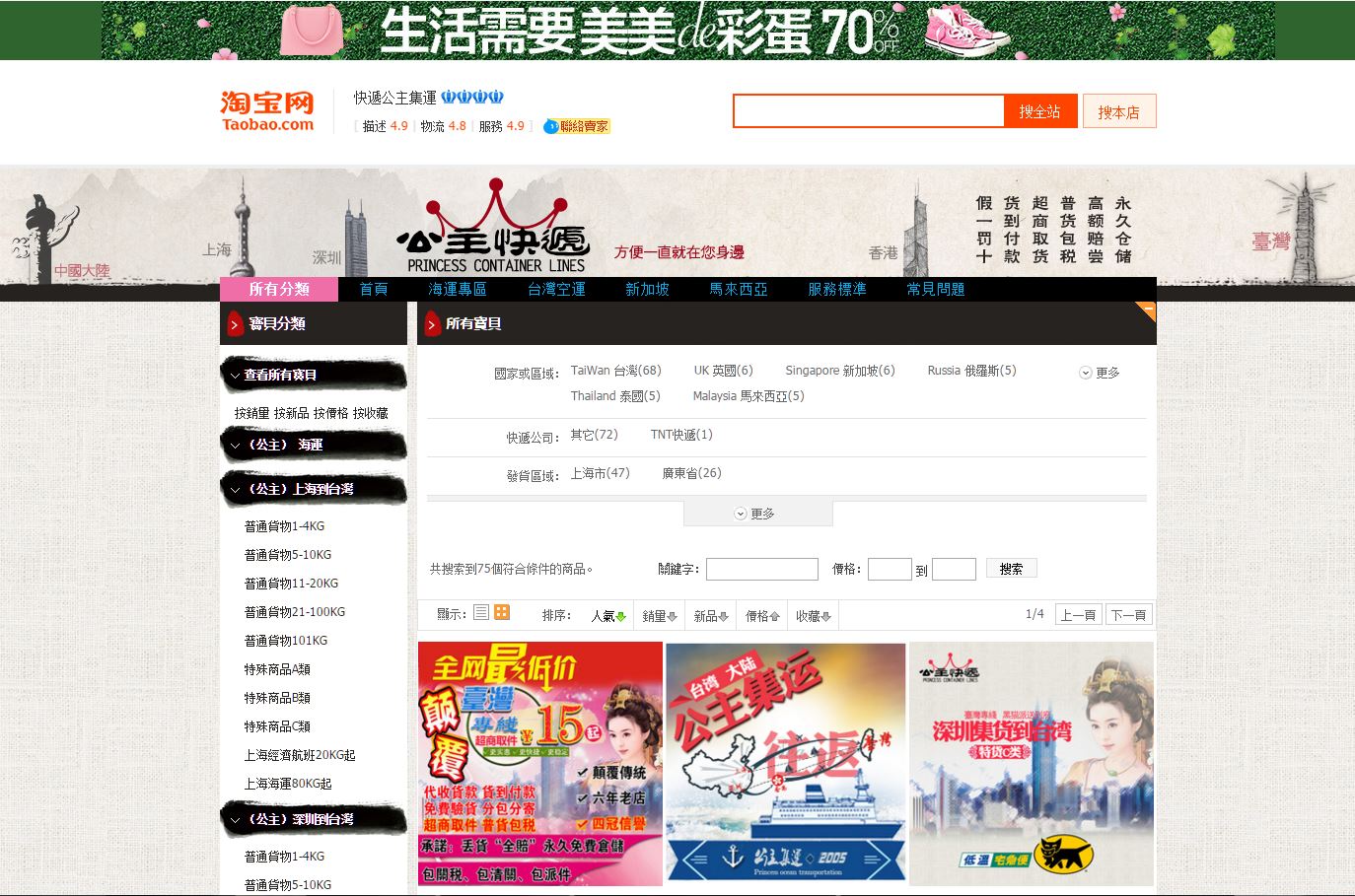Open 上海經濟航班20KG起 category
This screenshot has height=896, width=1355.
300,755
